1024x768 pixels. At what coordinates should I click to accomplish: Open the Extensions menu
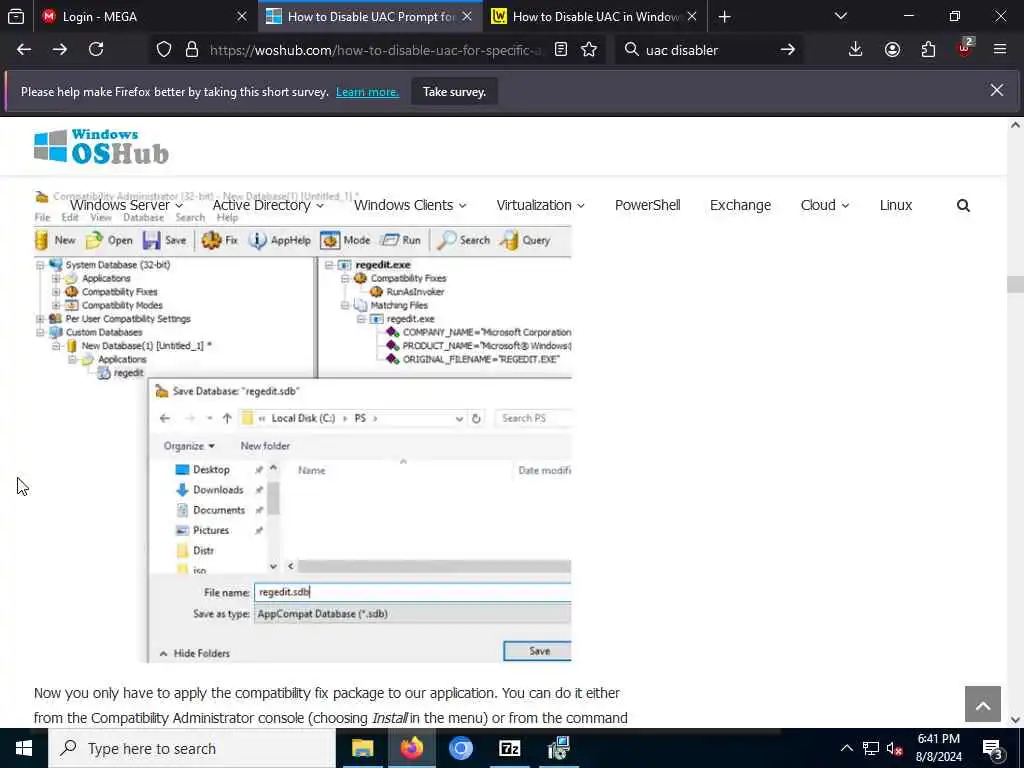(928, 50)
